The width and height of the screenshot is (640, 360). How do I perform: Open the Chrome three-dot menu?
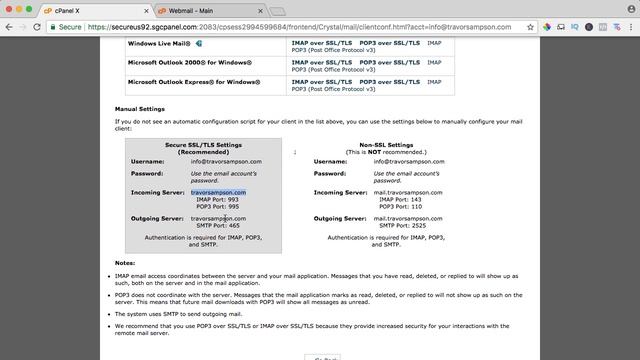coord(631,27)
